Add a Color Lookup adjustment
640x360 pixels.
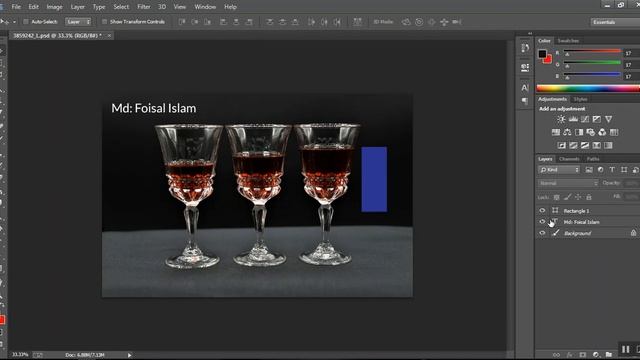(614, 132)
